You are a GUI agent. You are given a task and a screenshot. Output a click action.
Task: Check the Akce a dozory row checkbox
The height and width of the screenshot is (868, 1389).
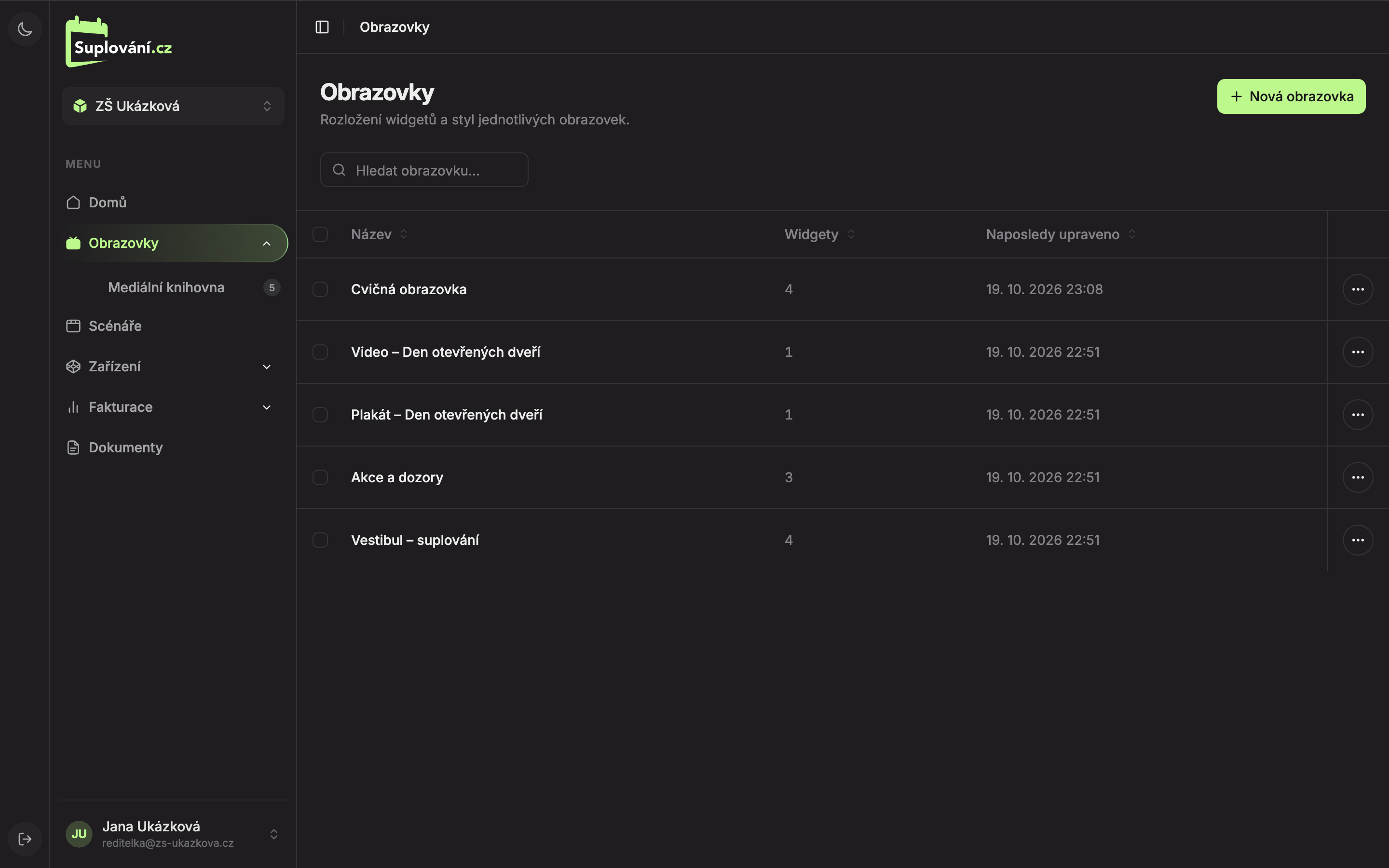point(320,477)
